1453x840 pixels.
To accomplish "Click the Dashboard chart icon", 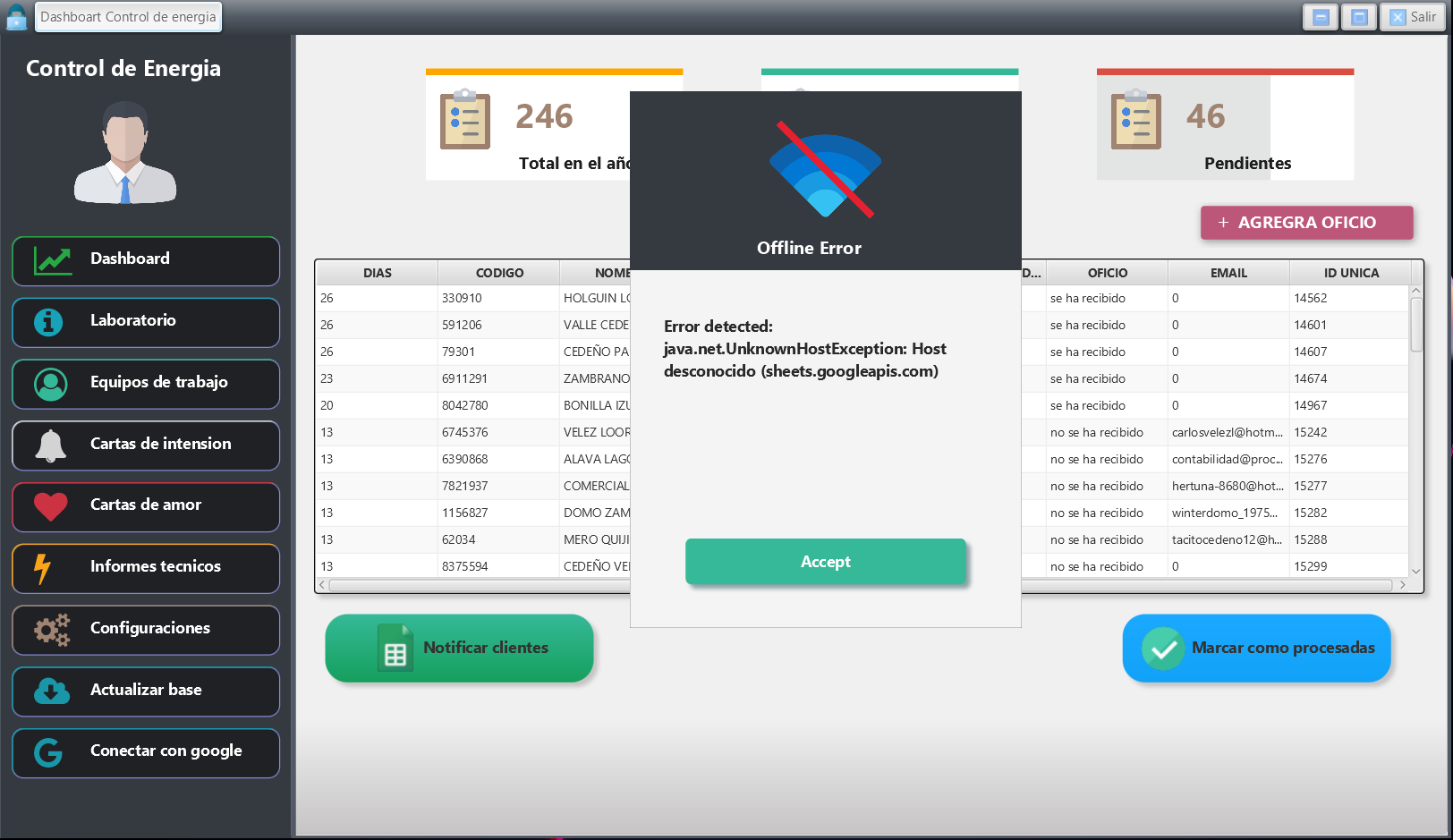I will coord(53,260).
